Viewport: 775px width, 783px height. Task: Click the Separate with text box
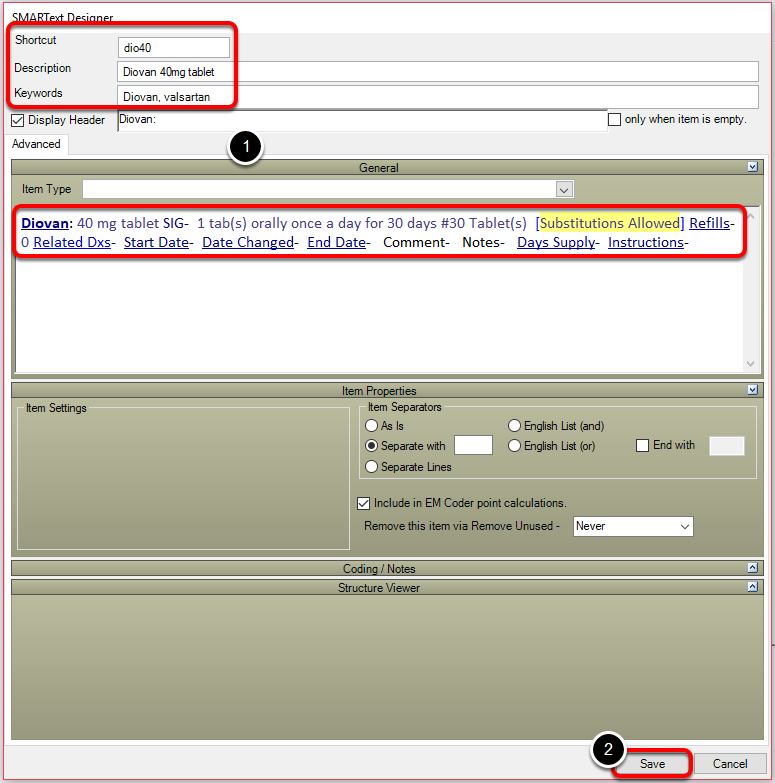tap(473, 445)
